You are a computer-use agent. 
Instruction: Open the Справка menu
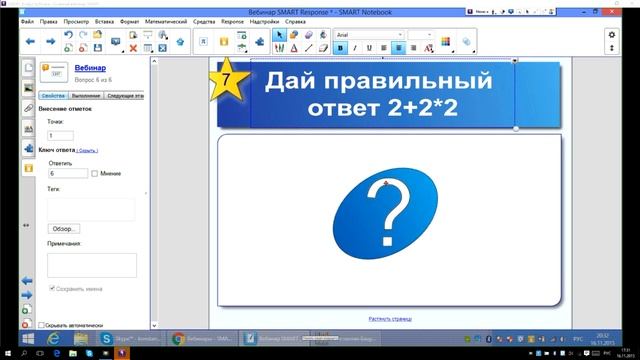[295, 22]
